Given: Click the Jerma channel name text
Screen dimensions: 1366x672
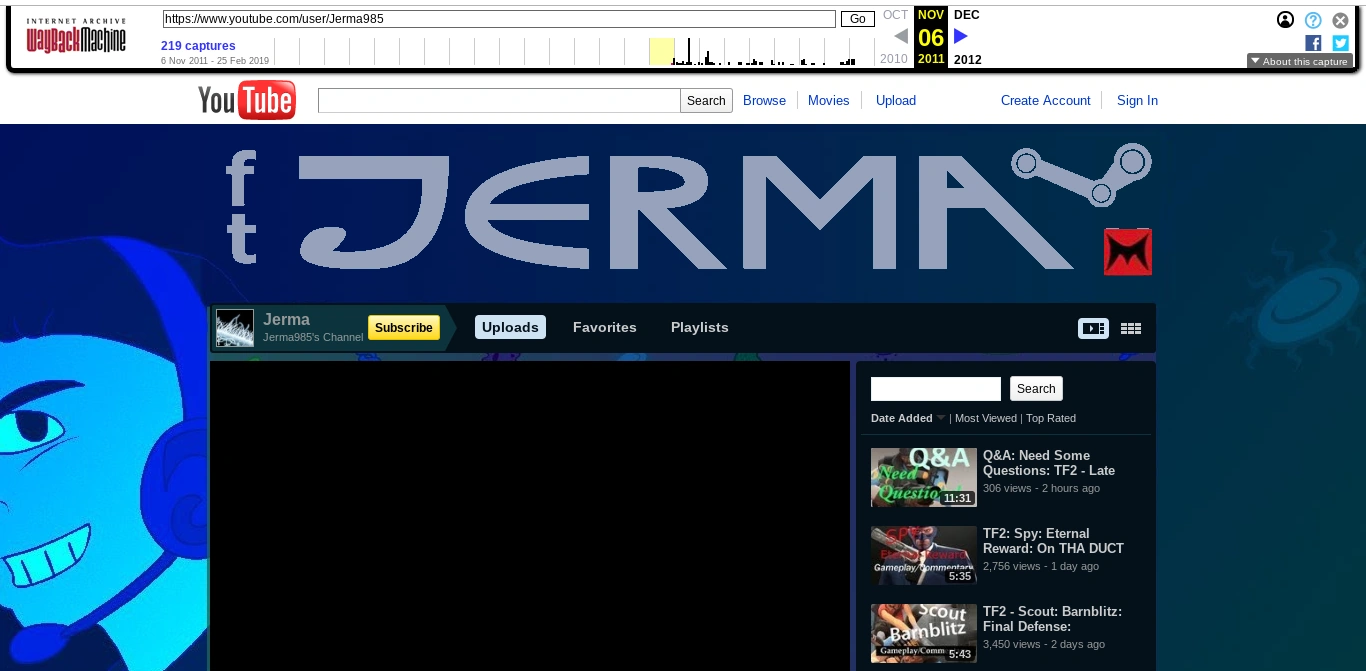Looking at the screenshot, I should (286, 320).
